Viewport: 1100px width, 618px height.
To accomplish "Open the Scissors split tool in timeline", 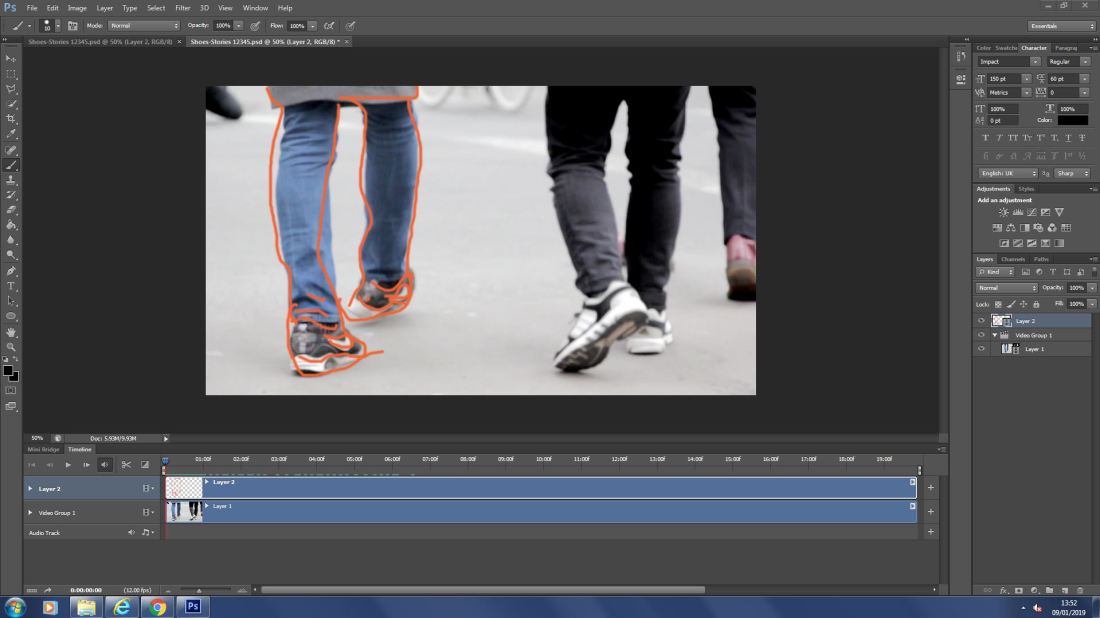I will pos(126,464).
